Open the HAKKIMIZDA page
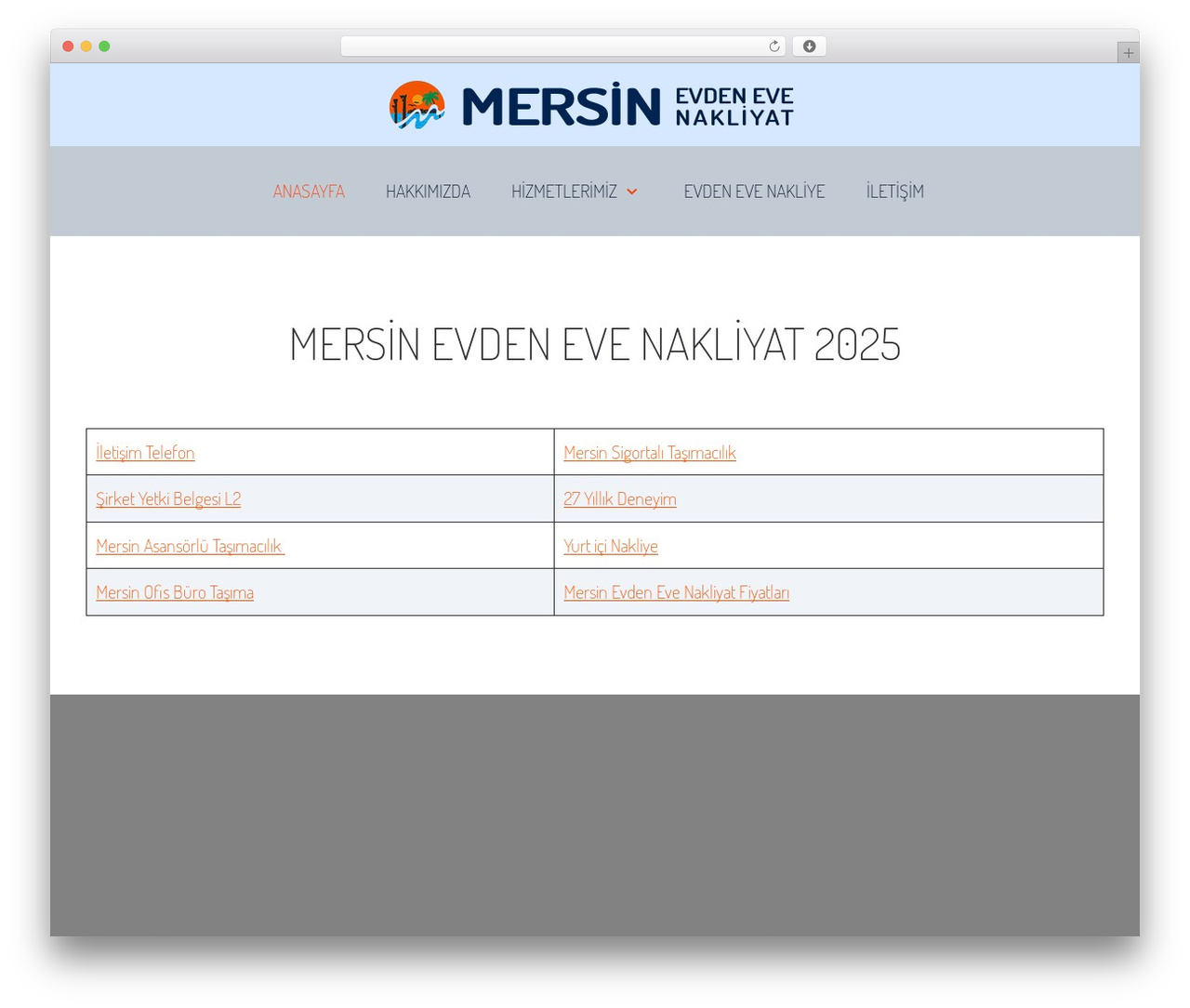The width and height of the screenshot is (1190, 1008). click(x=428, y=192)
